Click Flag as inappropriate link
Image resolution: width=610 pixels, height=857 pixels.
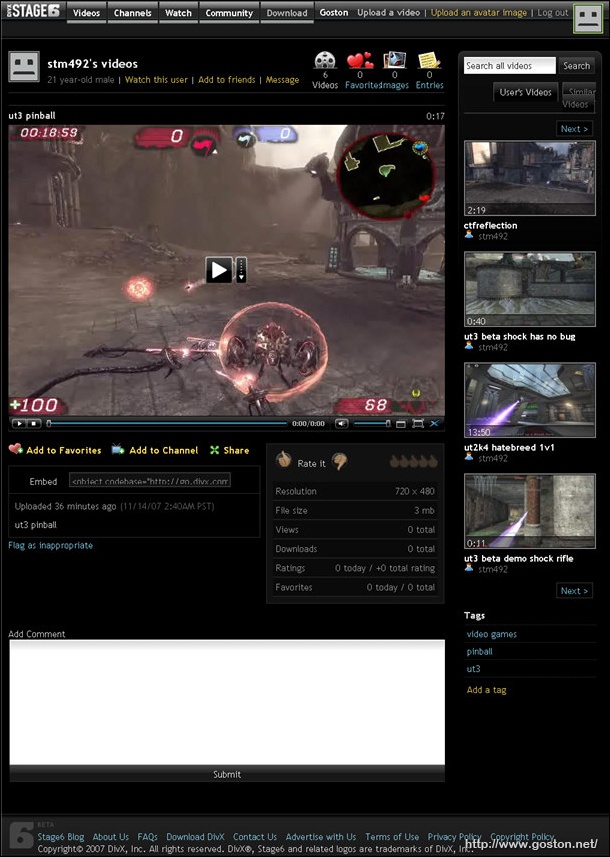[x=50, y=545]
